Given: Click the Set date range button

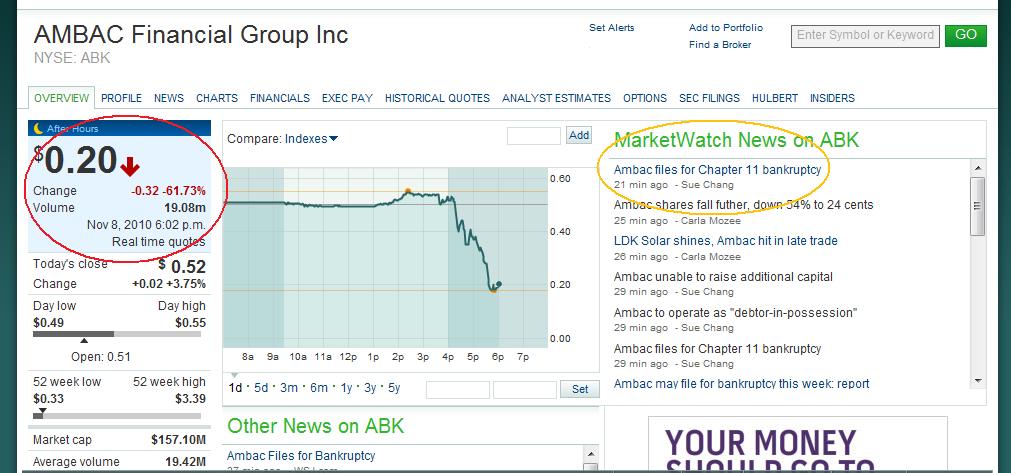Looking at the screenshot, I should click(x=580, y=389).
